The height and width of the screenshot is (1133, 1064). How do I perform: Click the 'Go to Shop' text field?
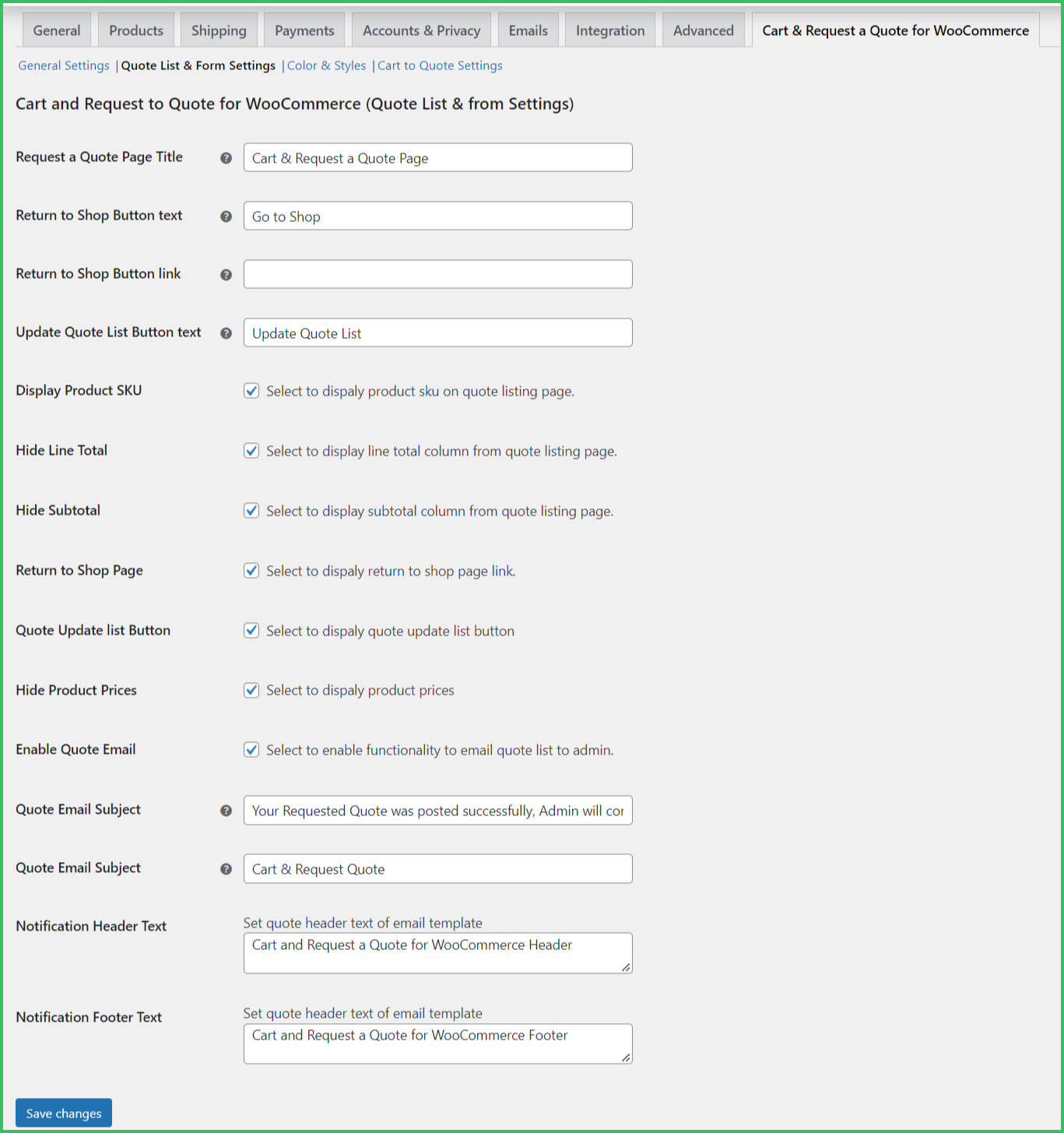coord(438,216)
